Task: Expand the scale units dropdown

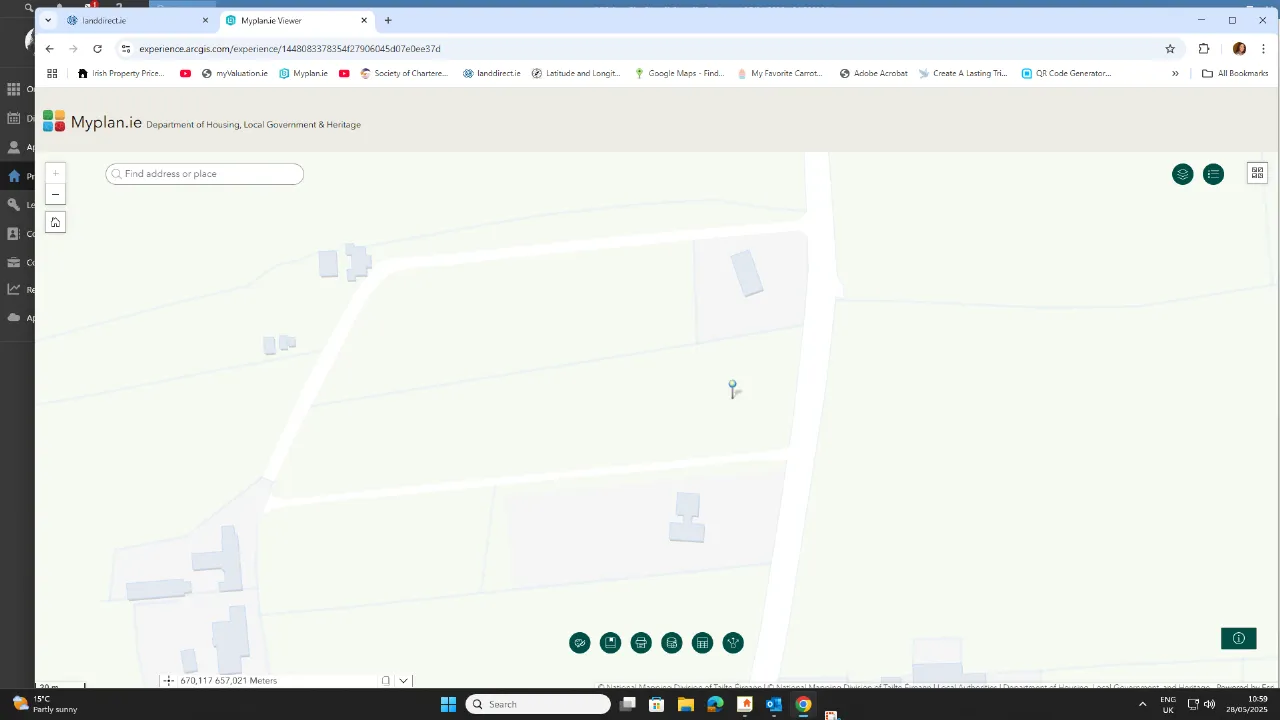Action: (403, 680)
